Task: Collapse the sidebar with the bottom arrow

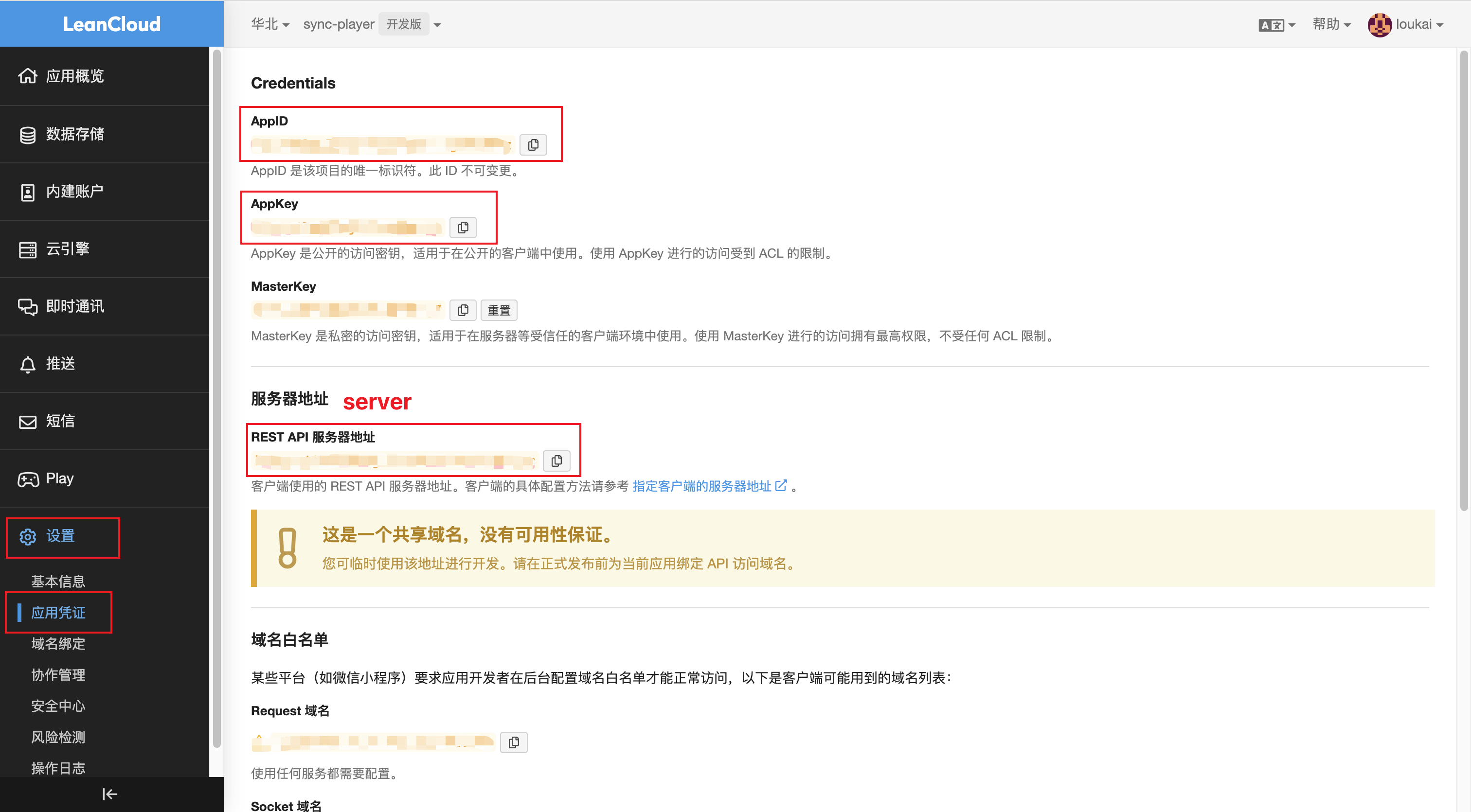Action: click(109, 794)
